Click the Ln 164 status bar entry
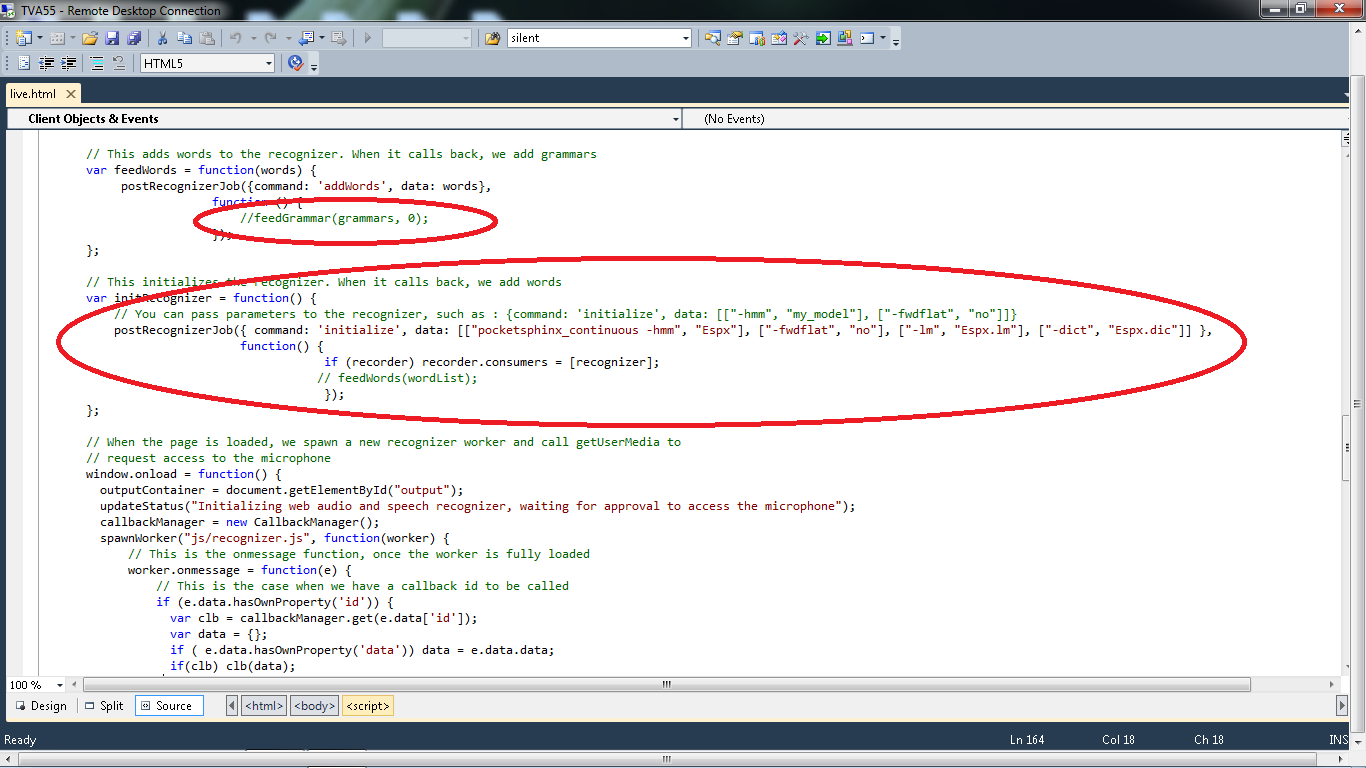This screenshot has width=1366, height=768. point(1027,740)
